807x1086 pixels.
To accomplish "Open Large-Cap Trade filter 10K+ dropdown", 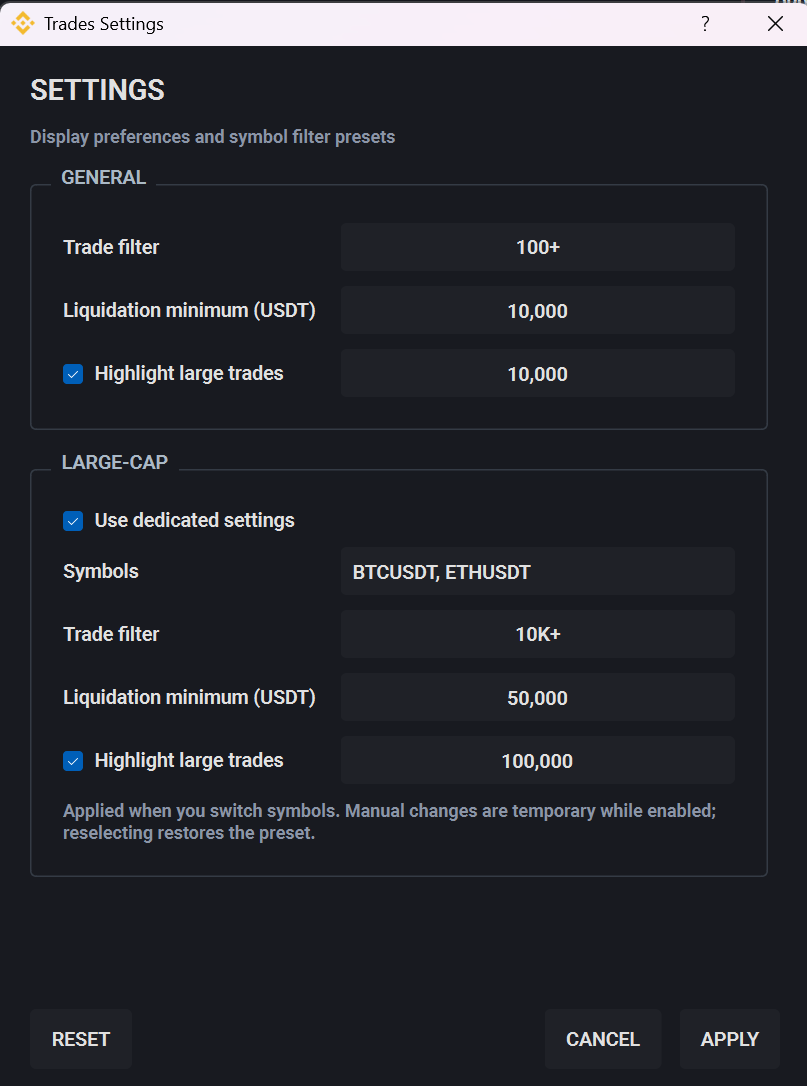I will [538, 634].
